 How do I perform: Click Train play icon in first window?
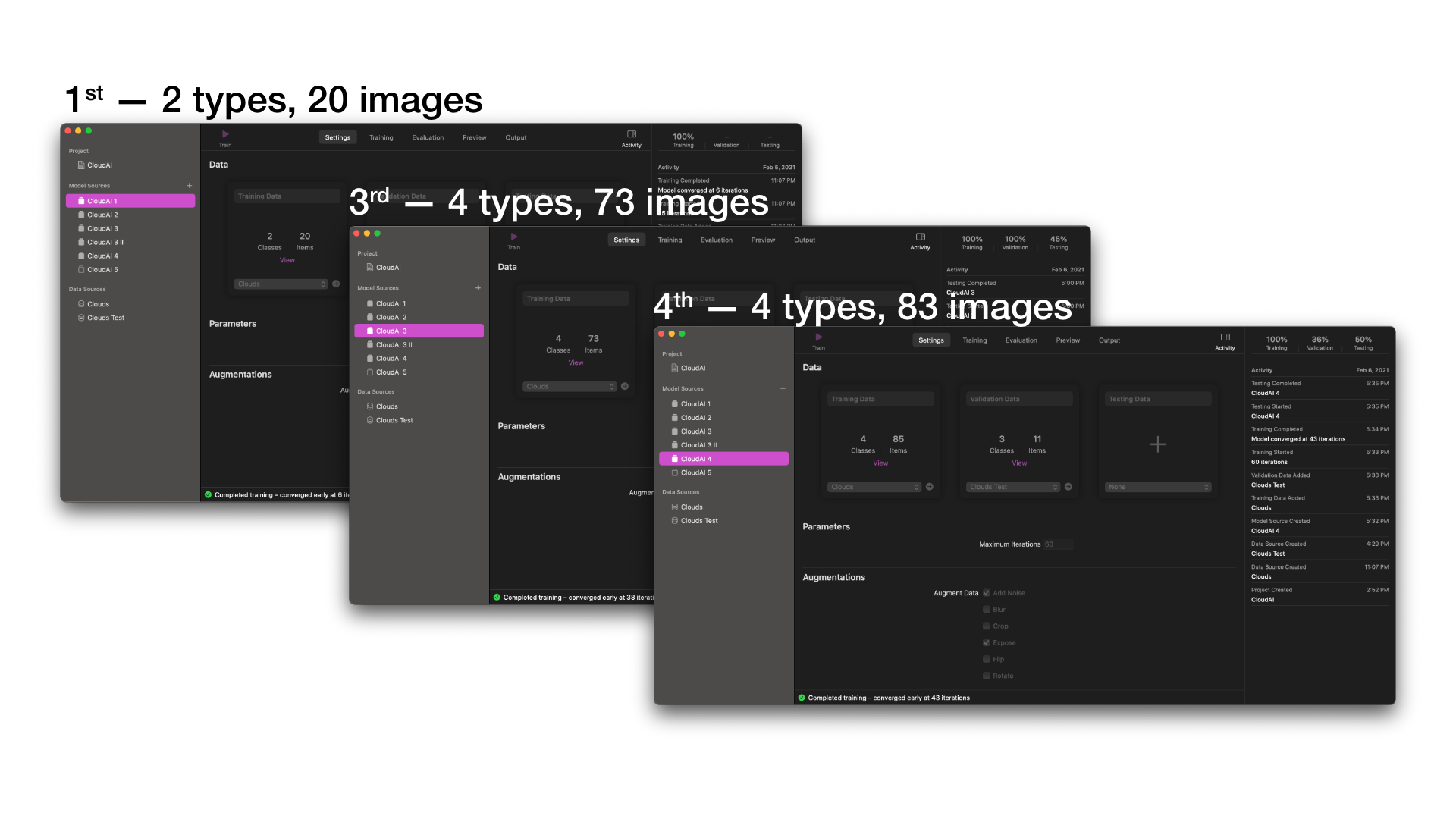(225, 134)
